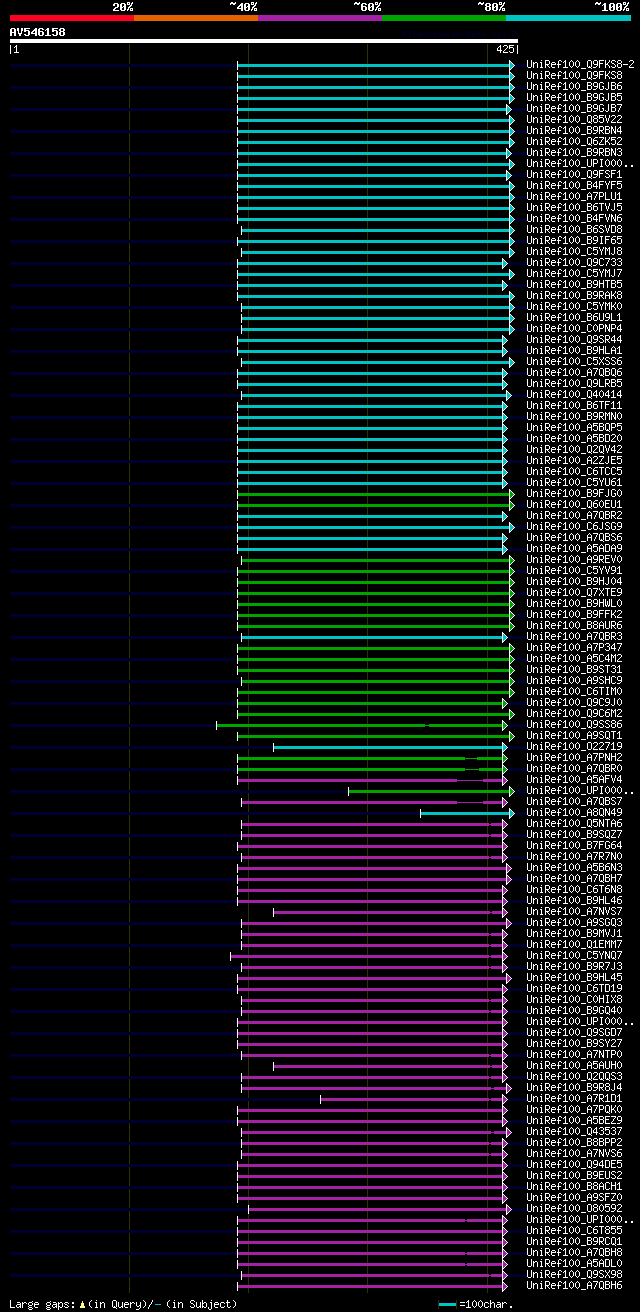Select hit label UniRef100_Q9C6M2

575,713
